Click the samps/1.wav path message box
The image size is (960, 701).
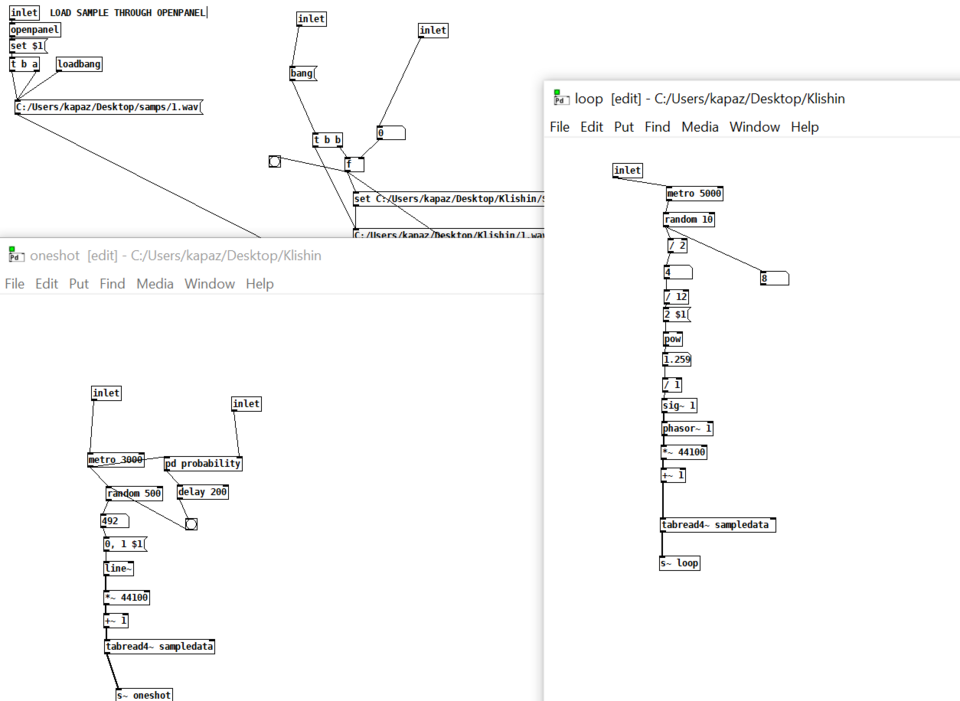pos(108,107)
